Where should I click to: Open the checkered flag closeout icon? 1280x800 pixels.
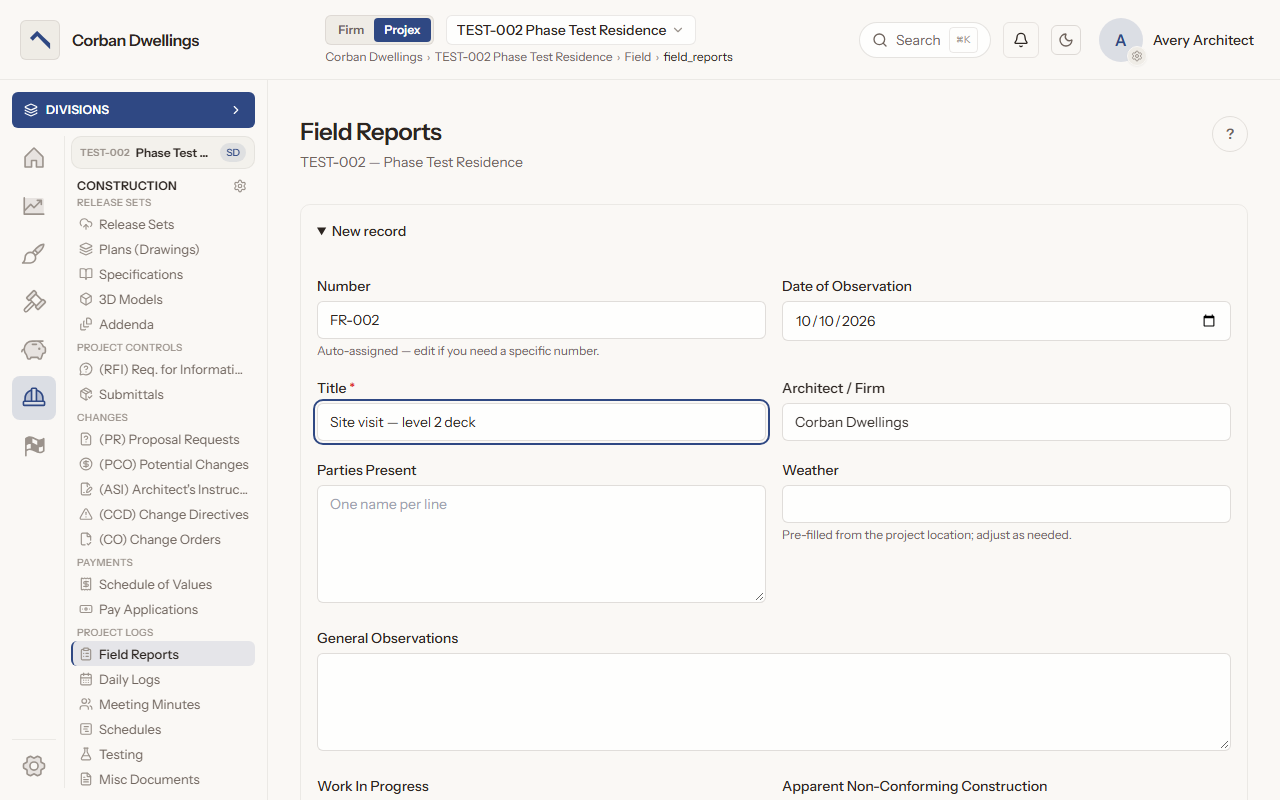(34, 446)
